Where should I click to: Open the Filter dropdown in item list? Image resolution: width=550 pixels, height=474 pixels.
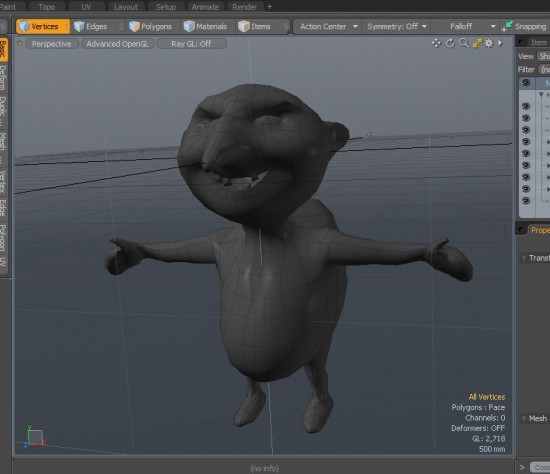coord(544,69)
